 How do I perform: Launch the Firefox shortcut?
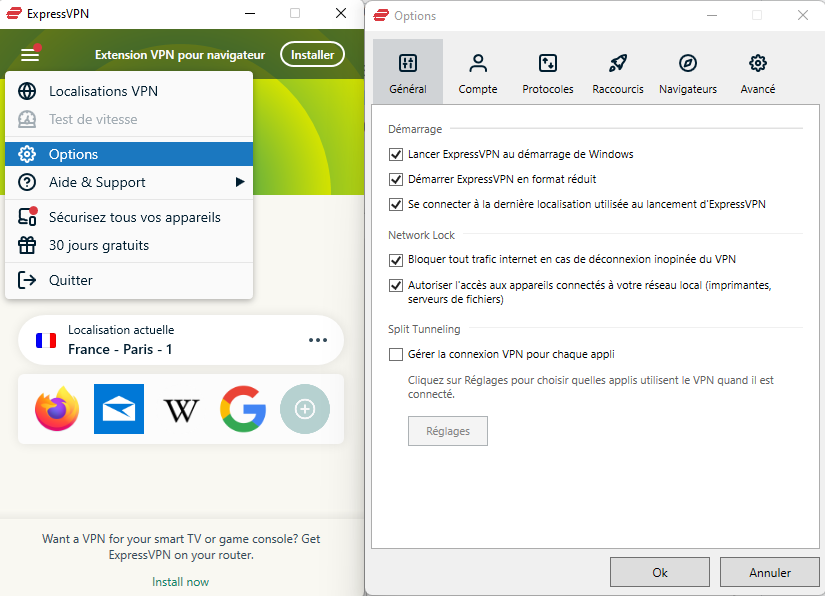point(57,409)
